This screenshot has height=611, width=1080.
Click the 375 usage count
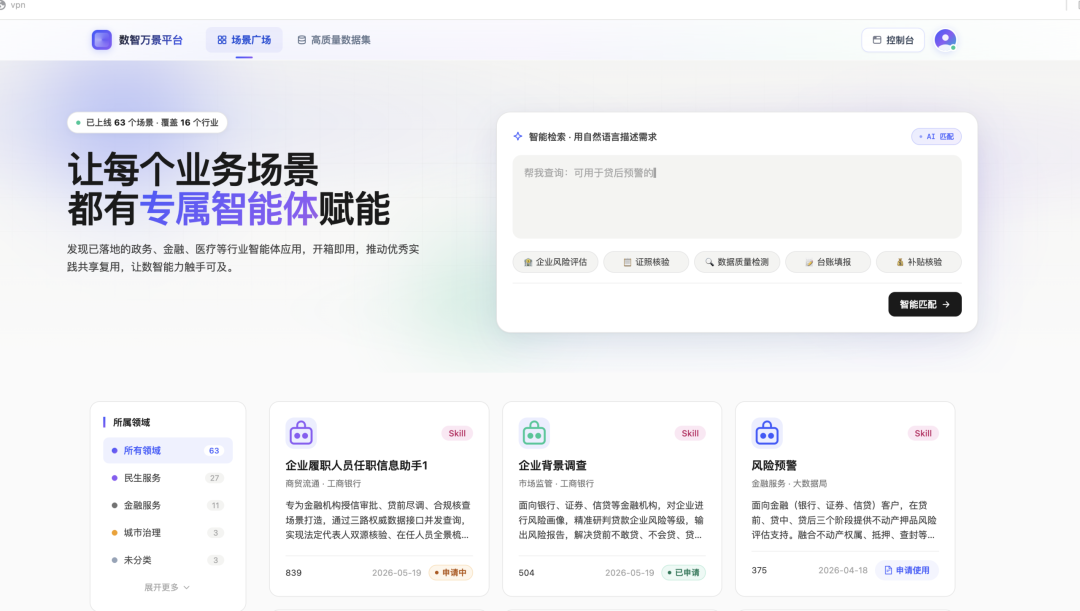(759, 570)
